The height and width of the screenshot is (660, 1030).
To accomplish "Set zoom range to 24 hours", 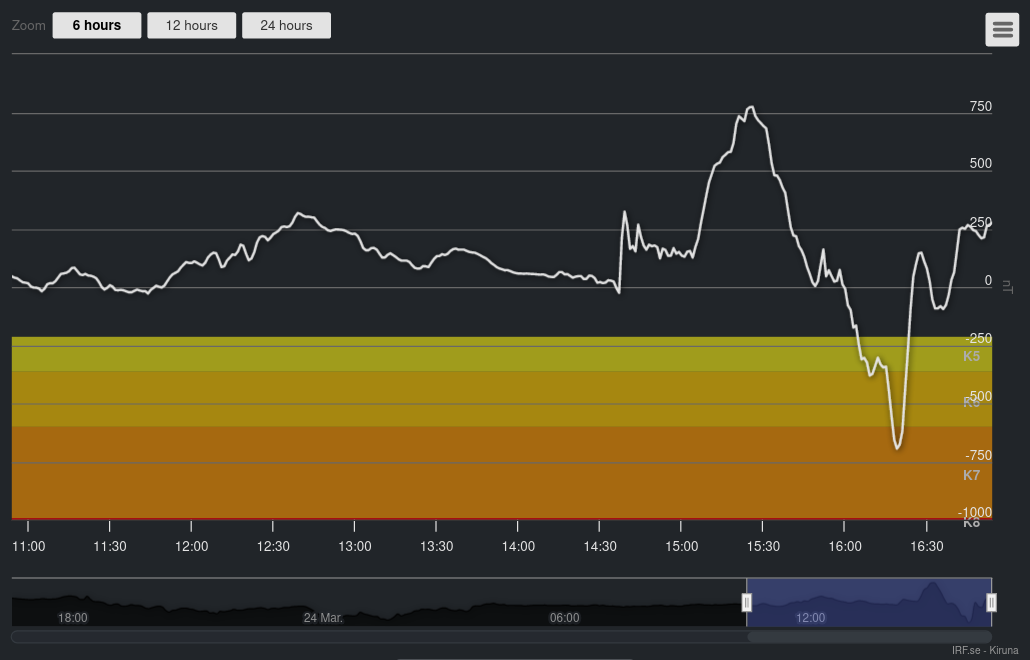I will click(x=286, y=25).
